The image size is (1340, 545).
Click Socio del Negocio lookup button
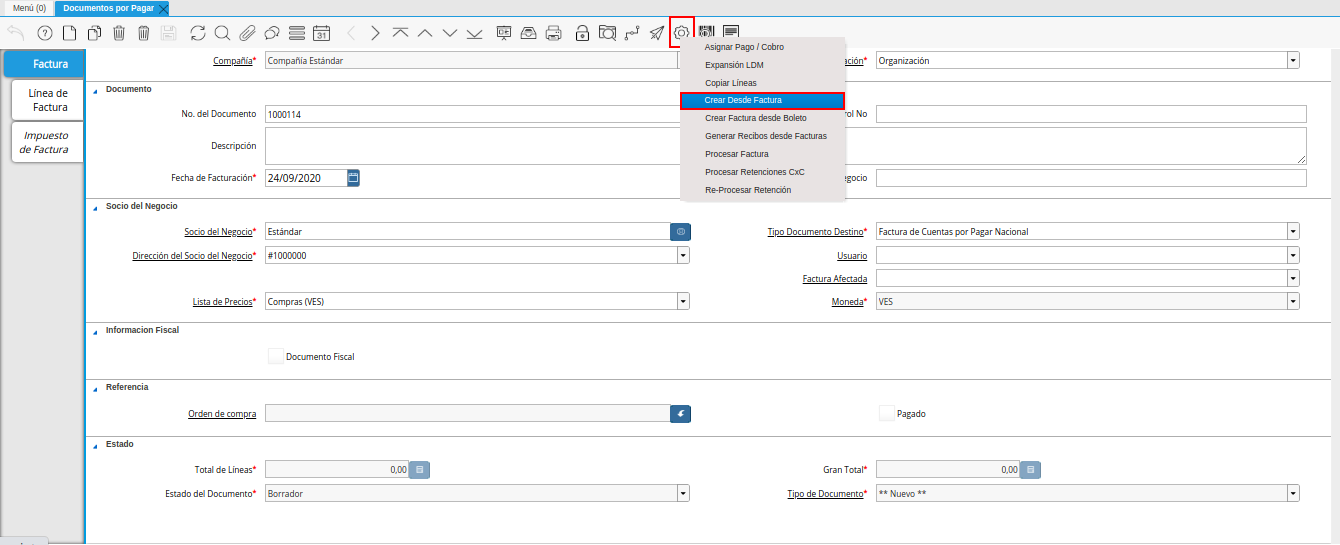click(x=680, y=232)
